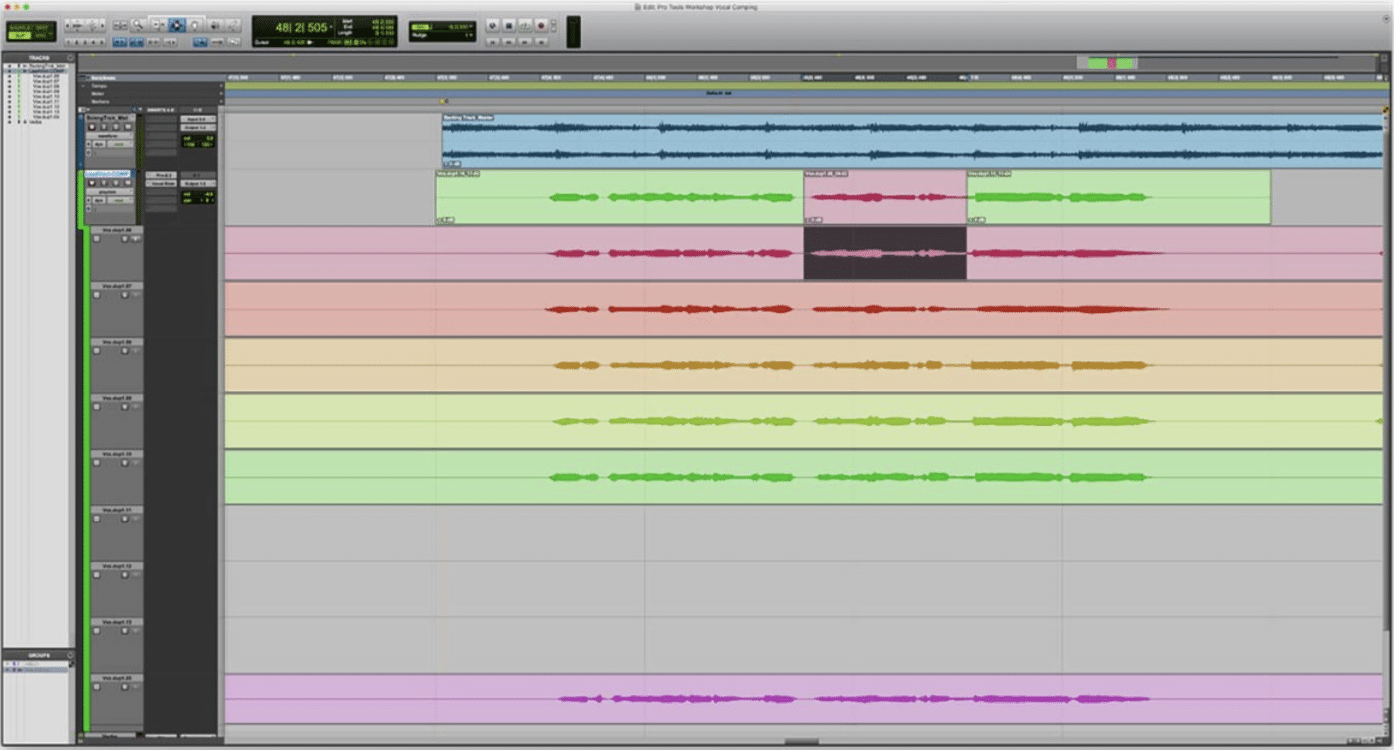Click the Markers ruler name
This screenshot has width=1394, height=750.
pyautogui.click(x=100, y=101)
